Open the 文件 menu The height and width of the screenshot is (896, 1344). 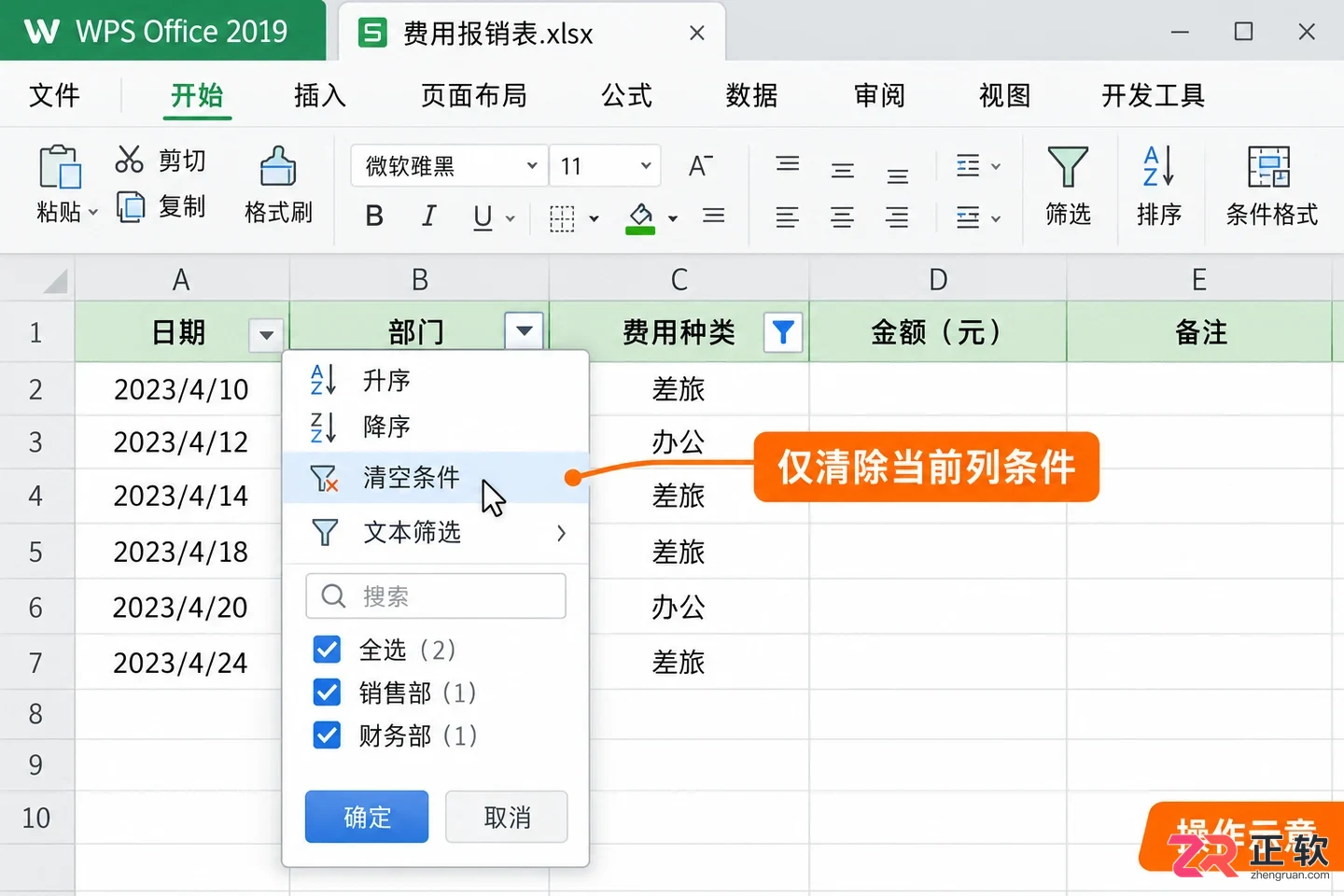click(x=54, y=95)
